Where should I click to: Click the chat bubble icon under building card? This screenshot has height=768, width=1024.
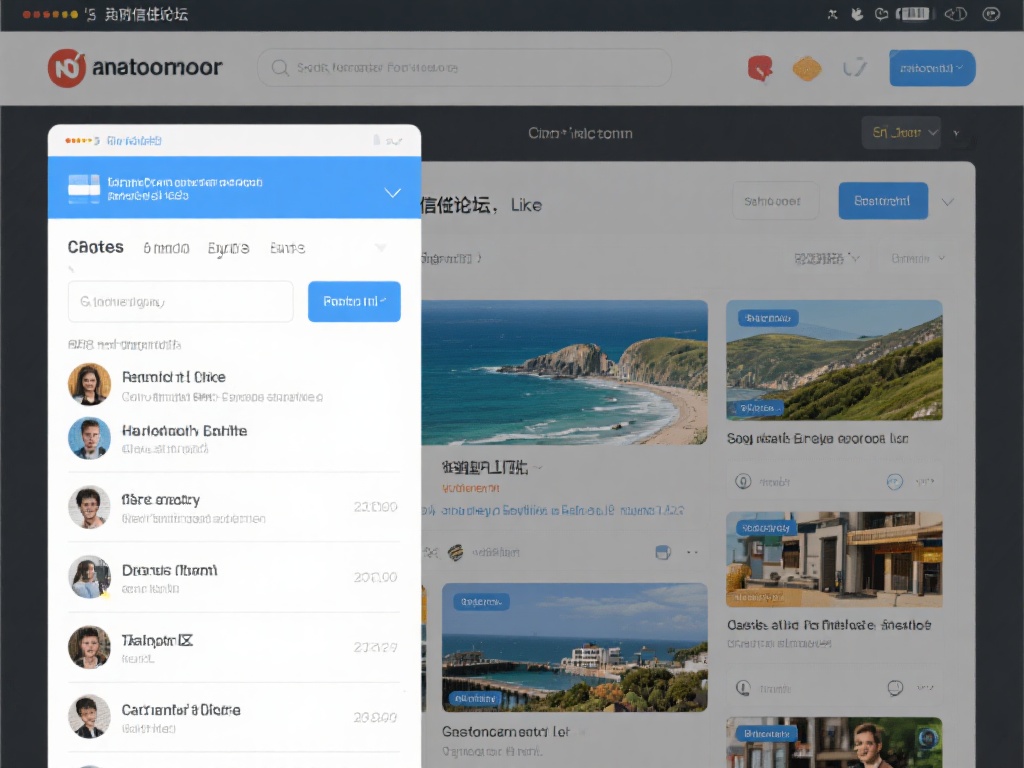coord(895,688)
